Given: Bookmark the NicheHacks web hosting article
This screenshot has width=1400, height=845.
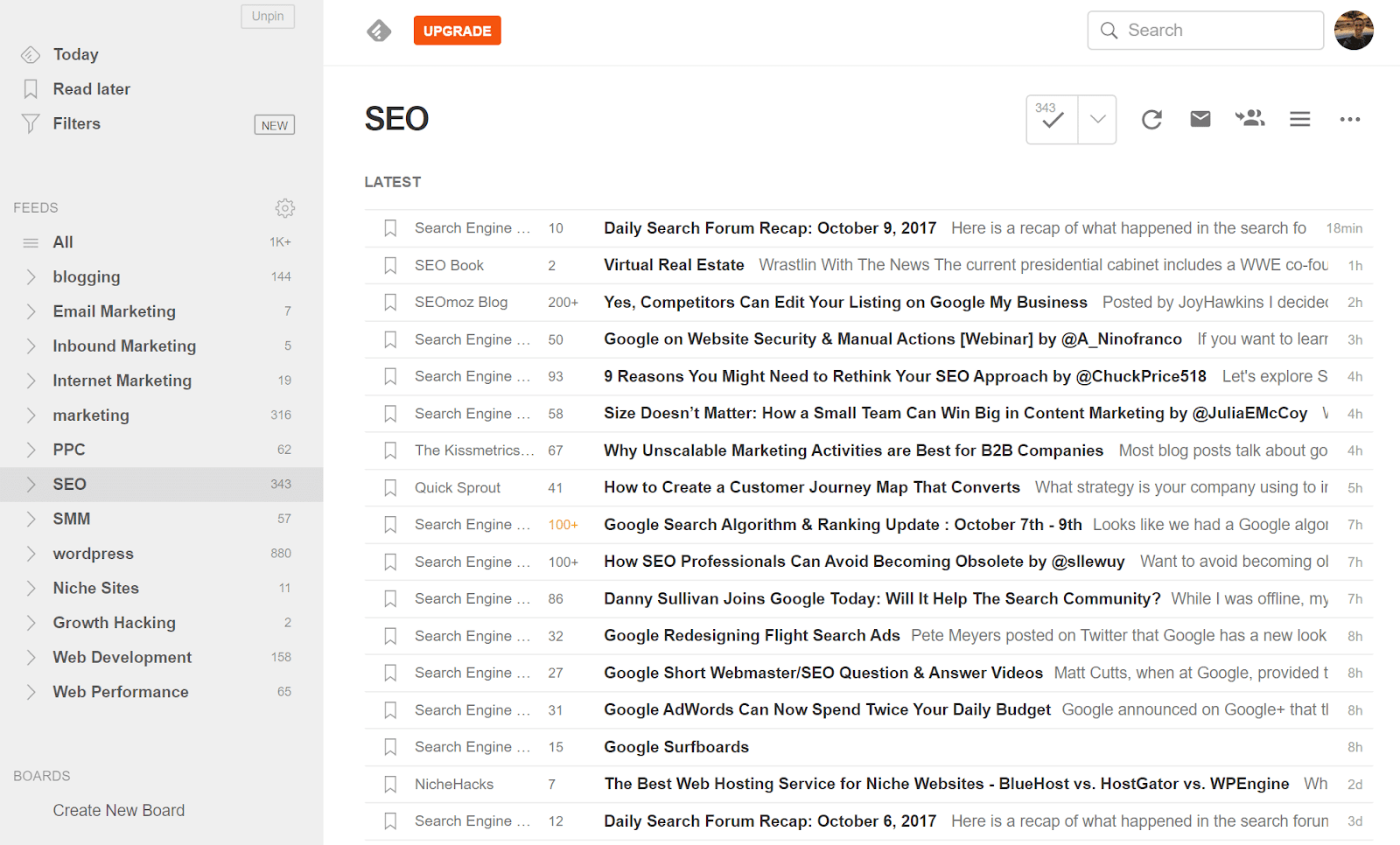Looking at the screenshot, I should pyautogui.click(x=390, y=785).
